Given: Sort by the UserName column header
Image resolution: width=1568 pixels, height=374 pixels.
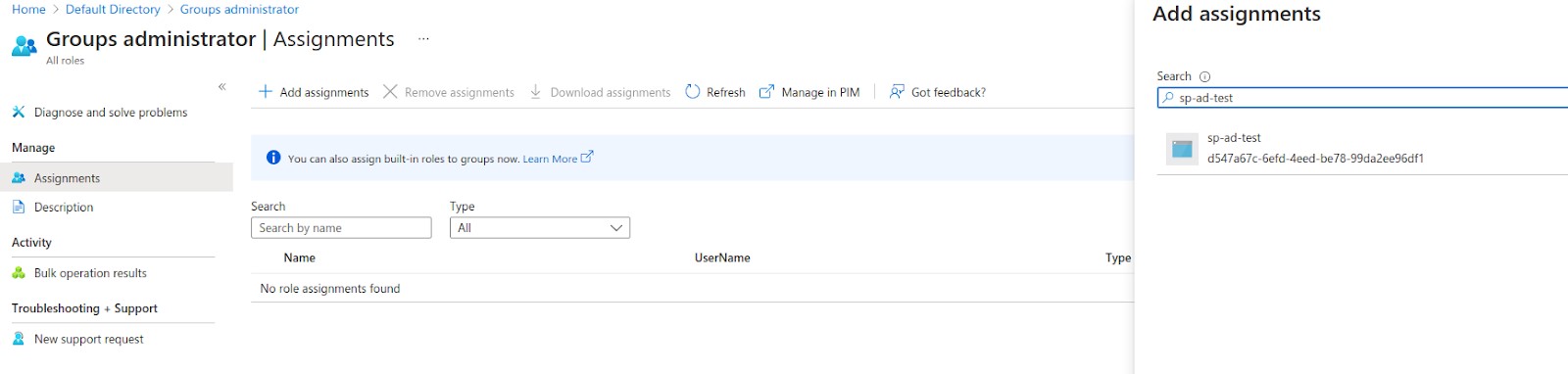Looking at the screenshot, I should point(722,257).
